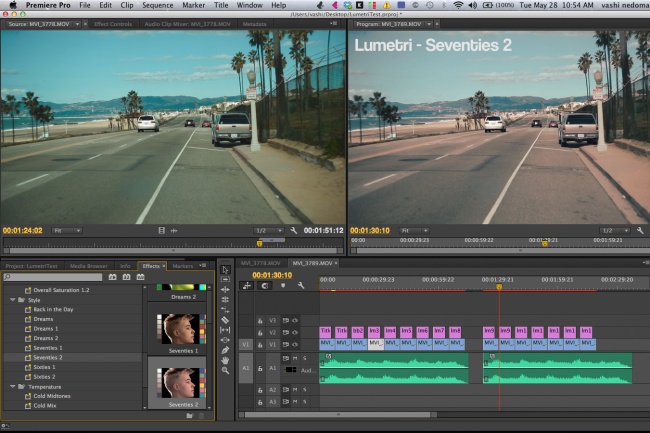Toggle sync lock on V3 track

coord(286,320)
